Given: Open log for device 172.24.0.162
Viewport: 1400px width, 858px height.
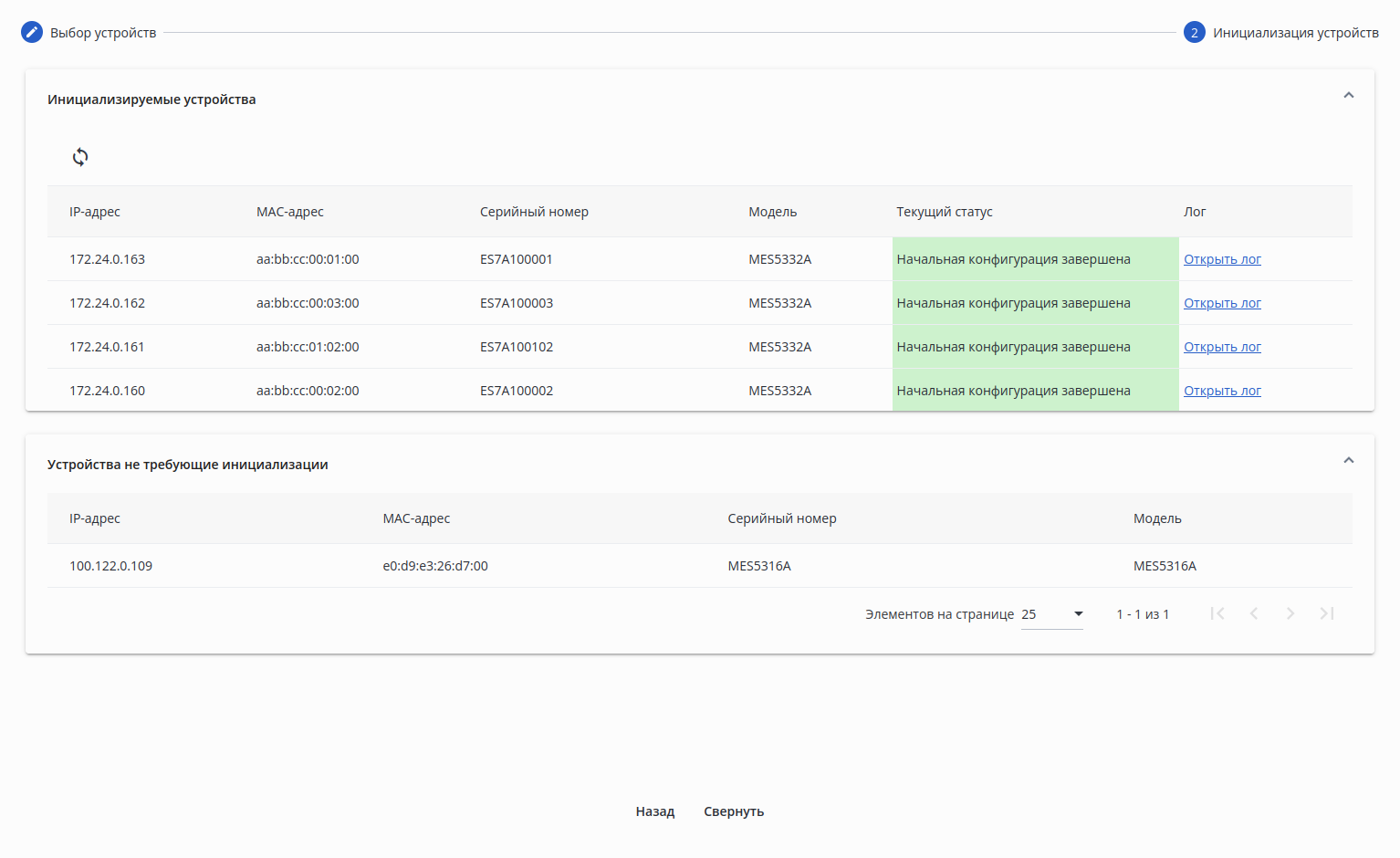Looking at the screenshot, I should [x=1222, y=303].
